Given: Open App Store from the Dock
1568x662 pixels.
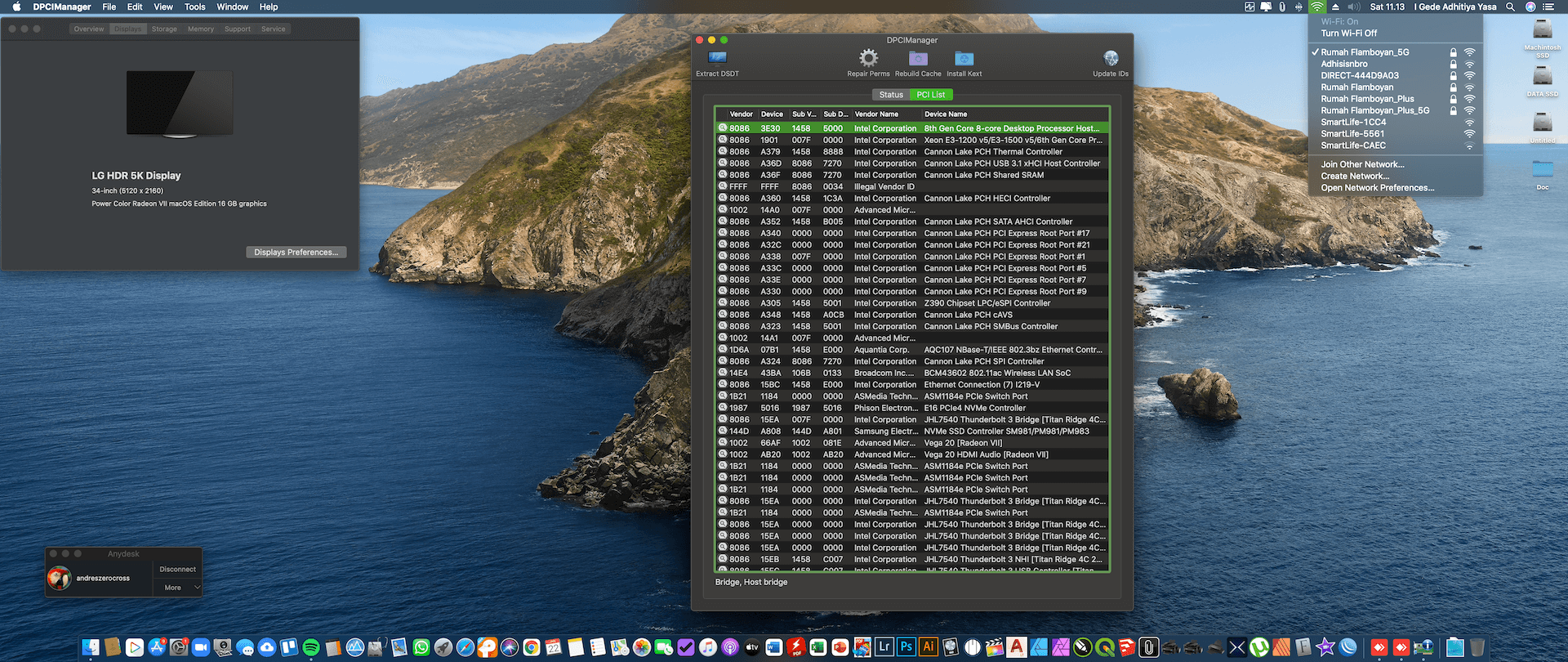Looking at the screenshot, I should pos(157,647).
